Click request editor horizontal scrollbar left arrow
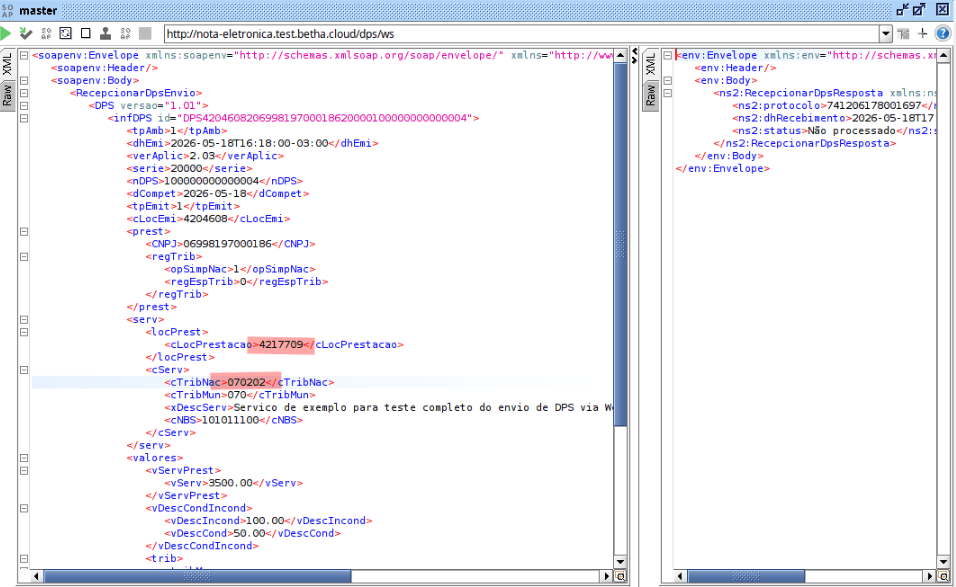Image resolution: width=956 pixels, height=587 pixels. pos(37,576)
